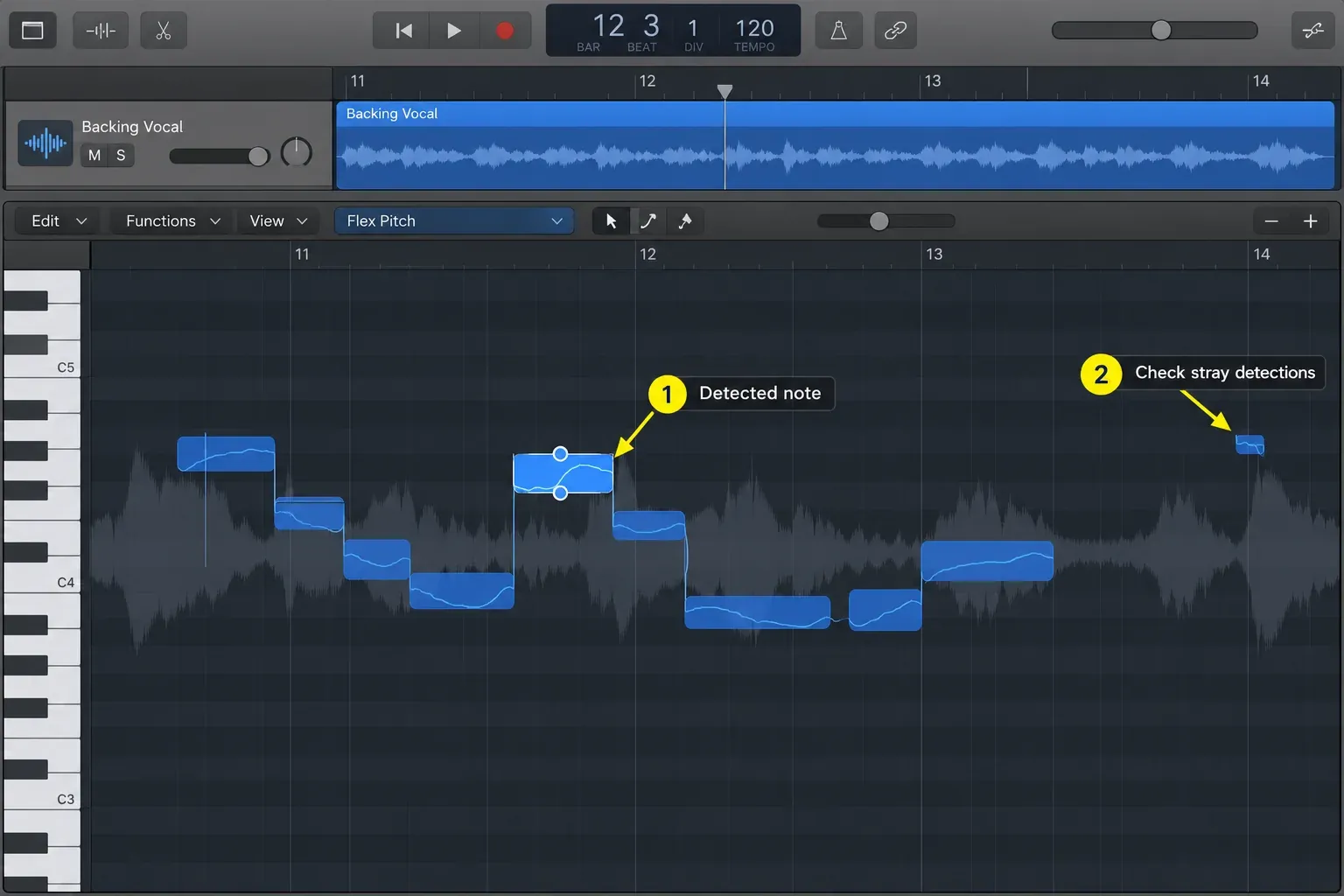Select the pointer tool
This screenshot has width=1344, height=896.
(611, 221)
